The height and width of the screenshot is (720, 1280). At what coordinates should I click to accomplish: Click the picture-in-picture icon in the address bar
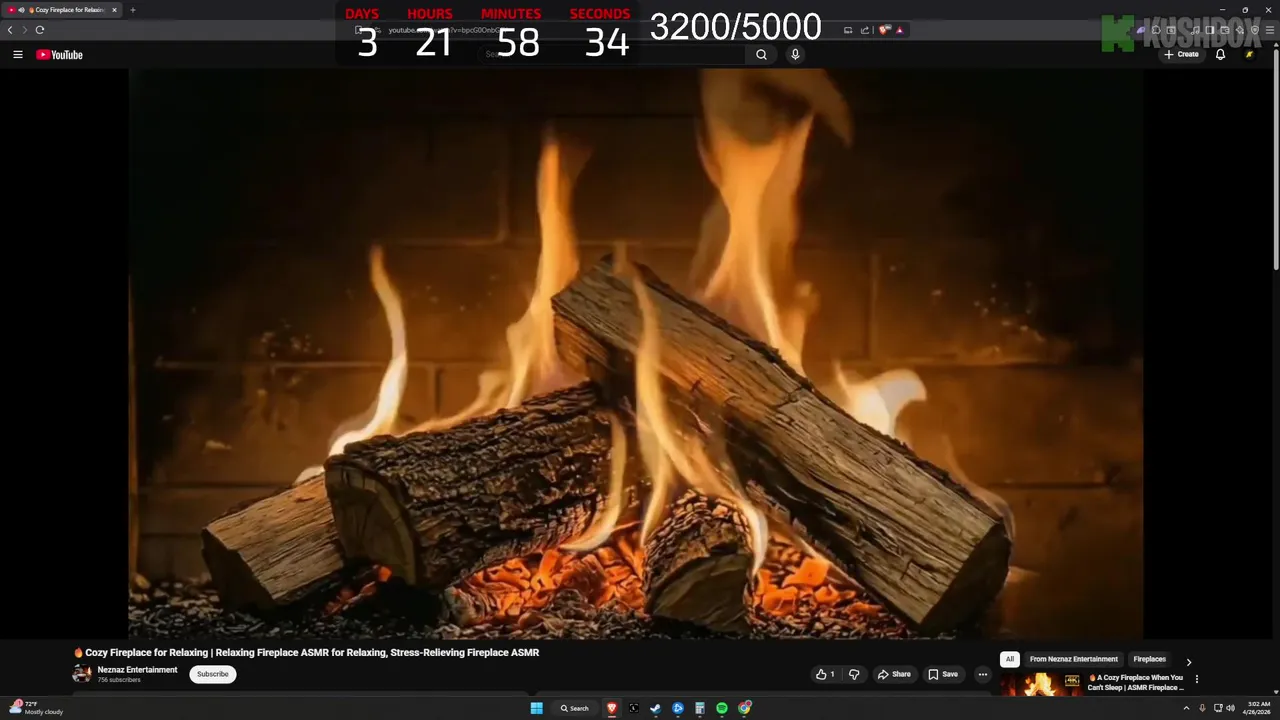848,30
